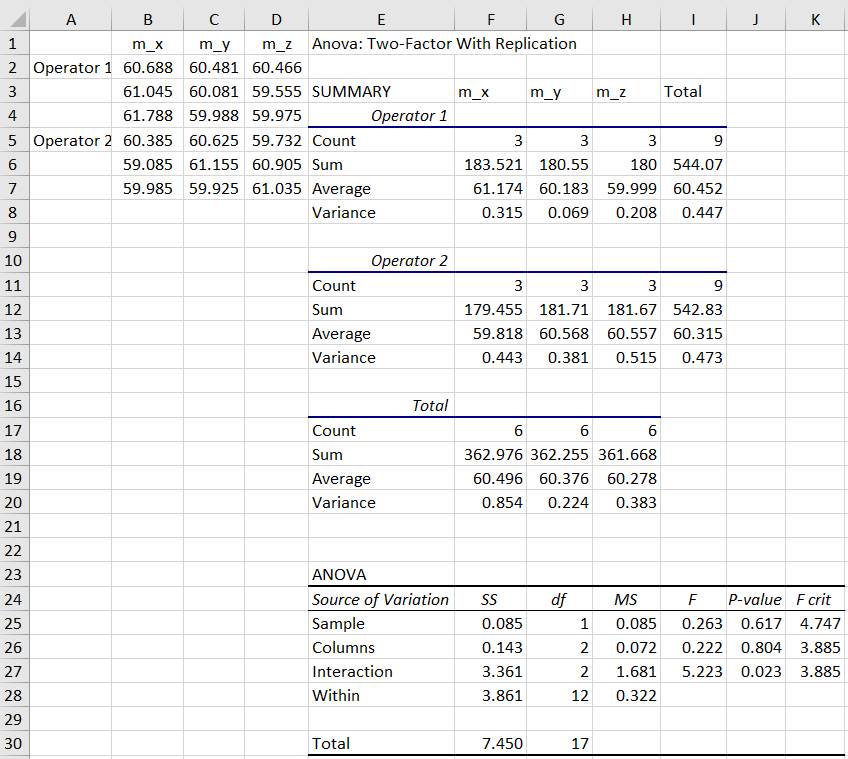Viewport: 848px width, 759px height.
Task: Click the MS column header
Action: click(x=625, y=599)
